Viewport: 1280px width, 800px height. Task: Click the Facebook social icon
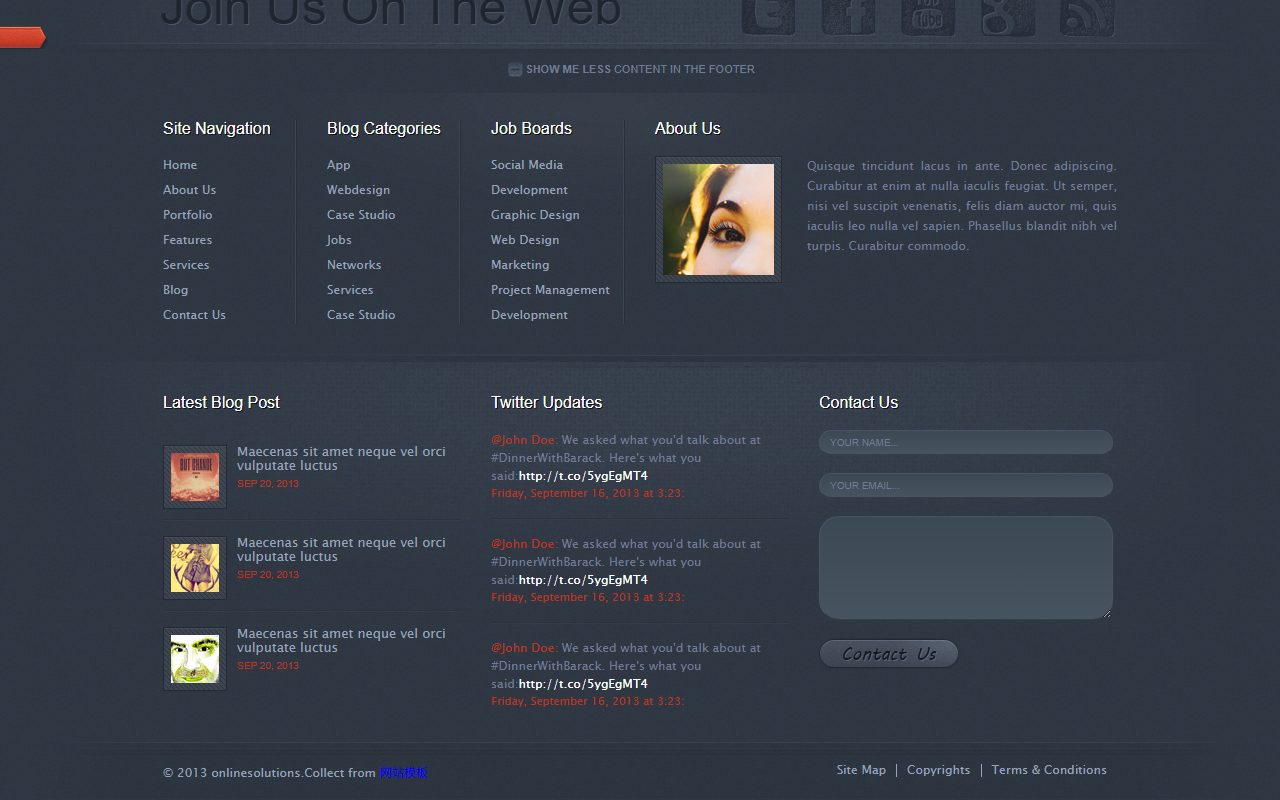848,17
